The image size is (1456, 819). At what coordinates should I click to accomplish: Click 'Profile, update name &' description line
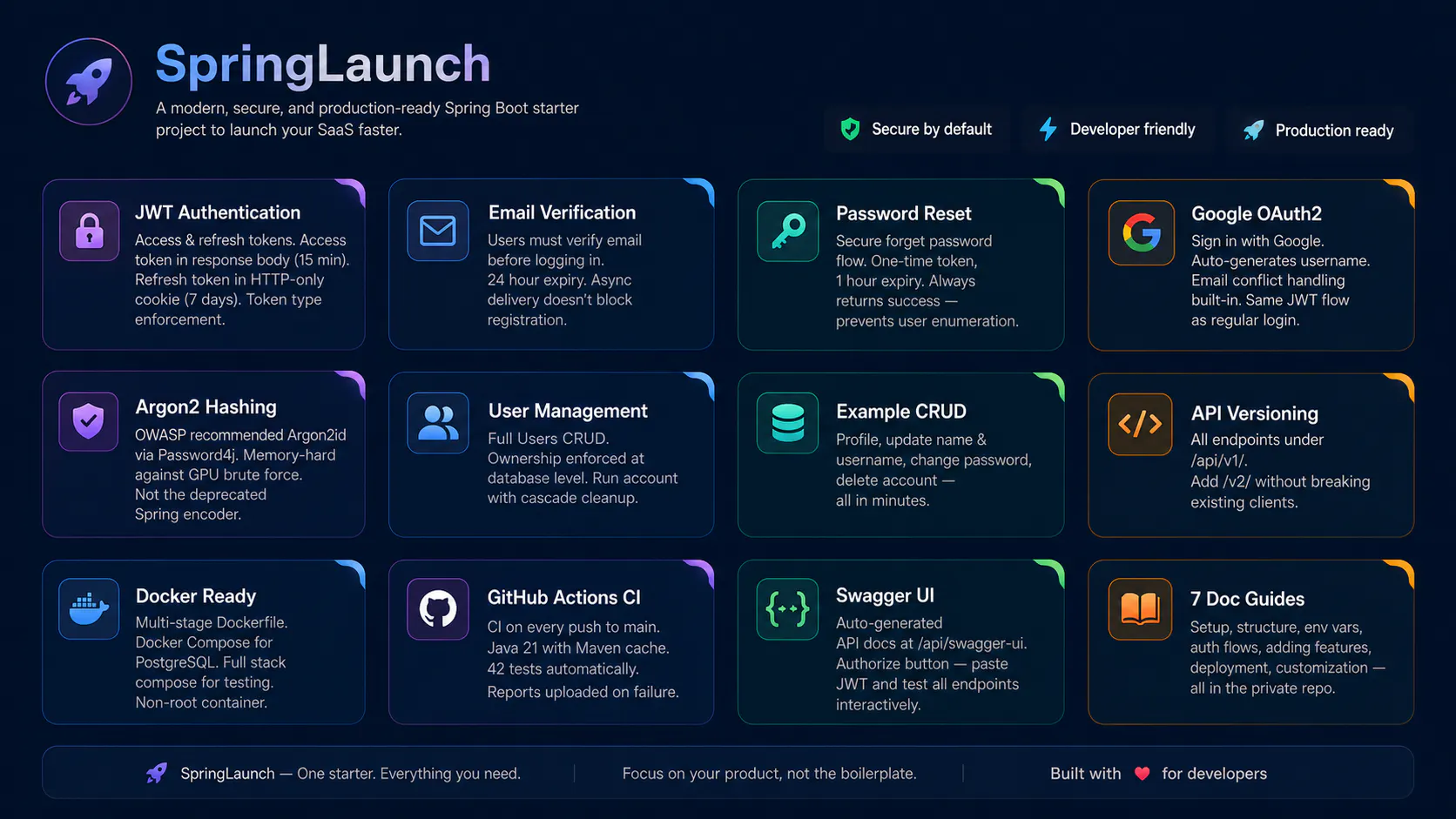(911, 440)
